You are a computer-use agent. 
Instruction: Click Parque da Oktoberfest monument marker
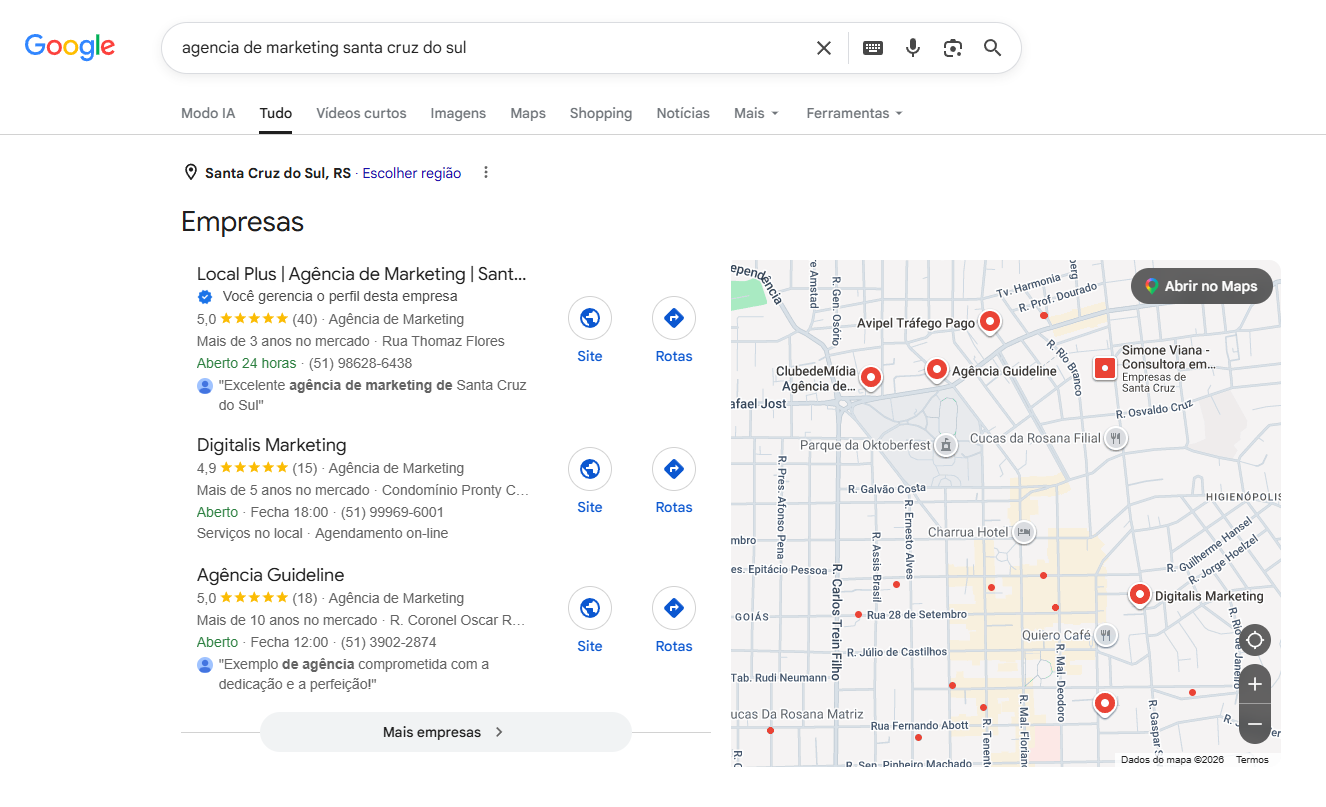(x=946, y=444)
